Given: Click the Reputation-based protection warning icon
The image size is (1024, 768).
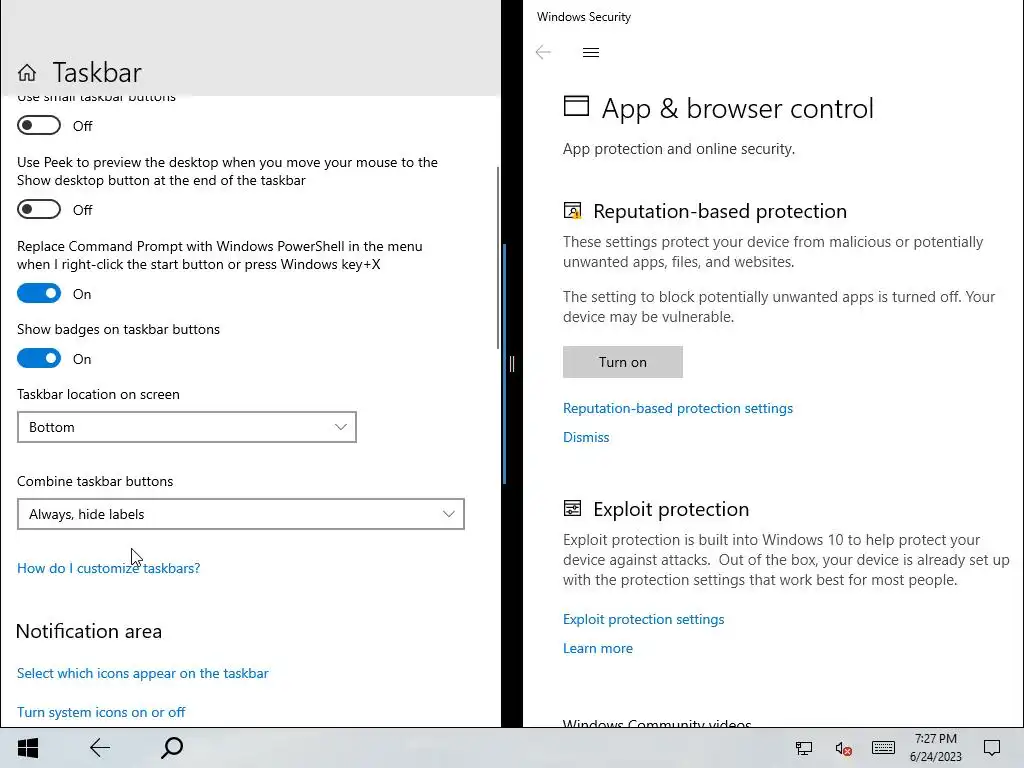Looking at the screenshot, I should tap(572, 210).
